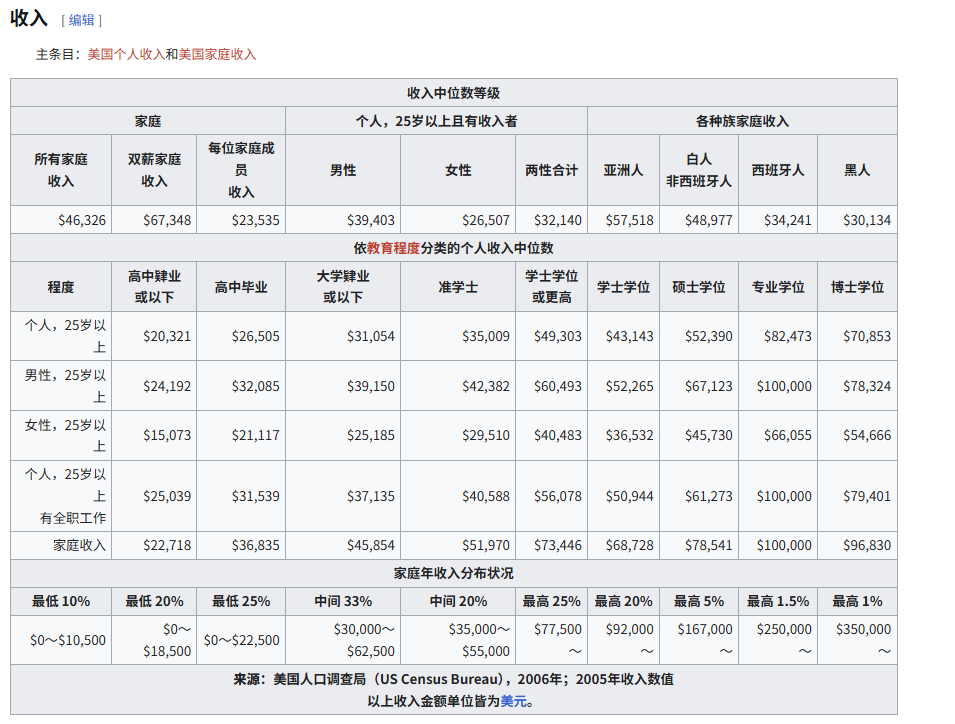Click the 家庭收入 row label
Image resolution: width=955 pixels, height=724 pixels.
(x=61, y=545)
